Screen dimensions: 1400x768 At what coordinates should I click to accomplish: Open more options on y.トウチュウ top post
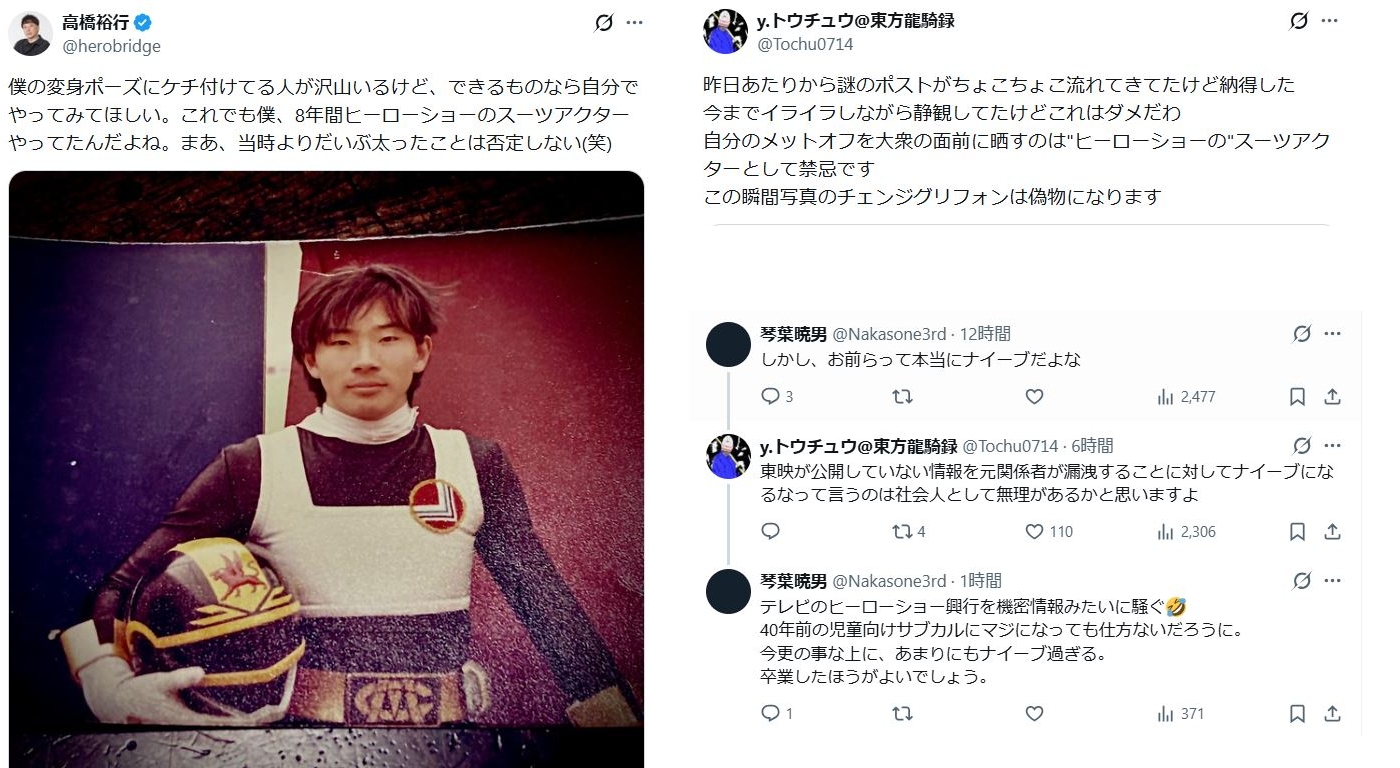click(x=1330, y=20)
